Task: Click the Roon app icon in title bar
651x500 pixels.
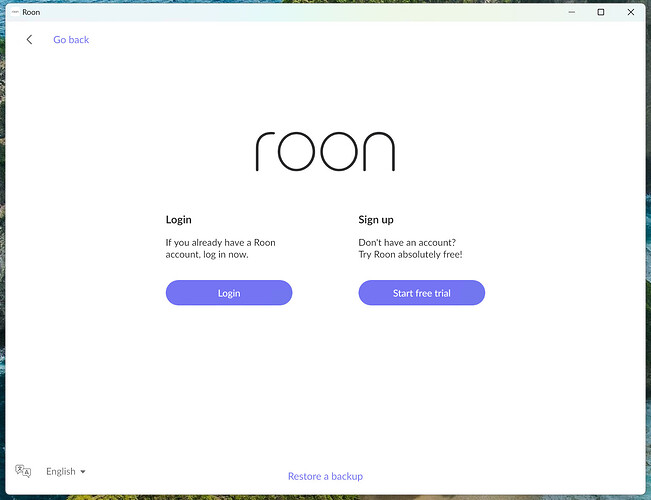Action: point(15,12)
